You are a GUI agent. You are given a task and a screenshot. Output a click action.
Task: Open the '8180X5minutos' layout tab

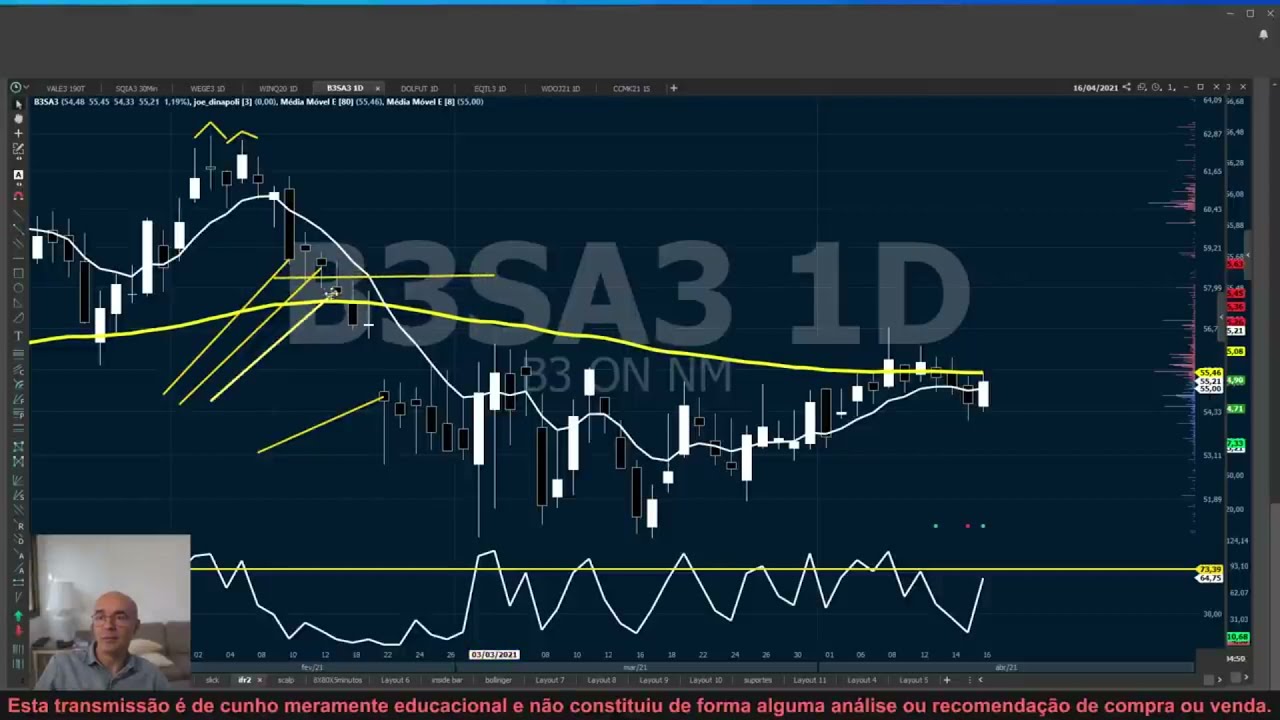pyautogui.click(x=337, y=680)
